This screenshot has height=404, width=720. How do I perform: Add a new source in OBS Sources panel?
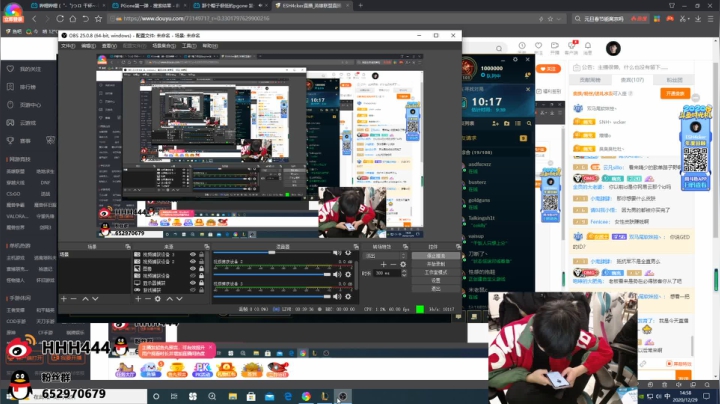138,299
